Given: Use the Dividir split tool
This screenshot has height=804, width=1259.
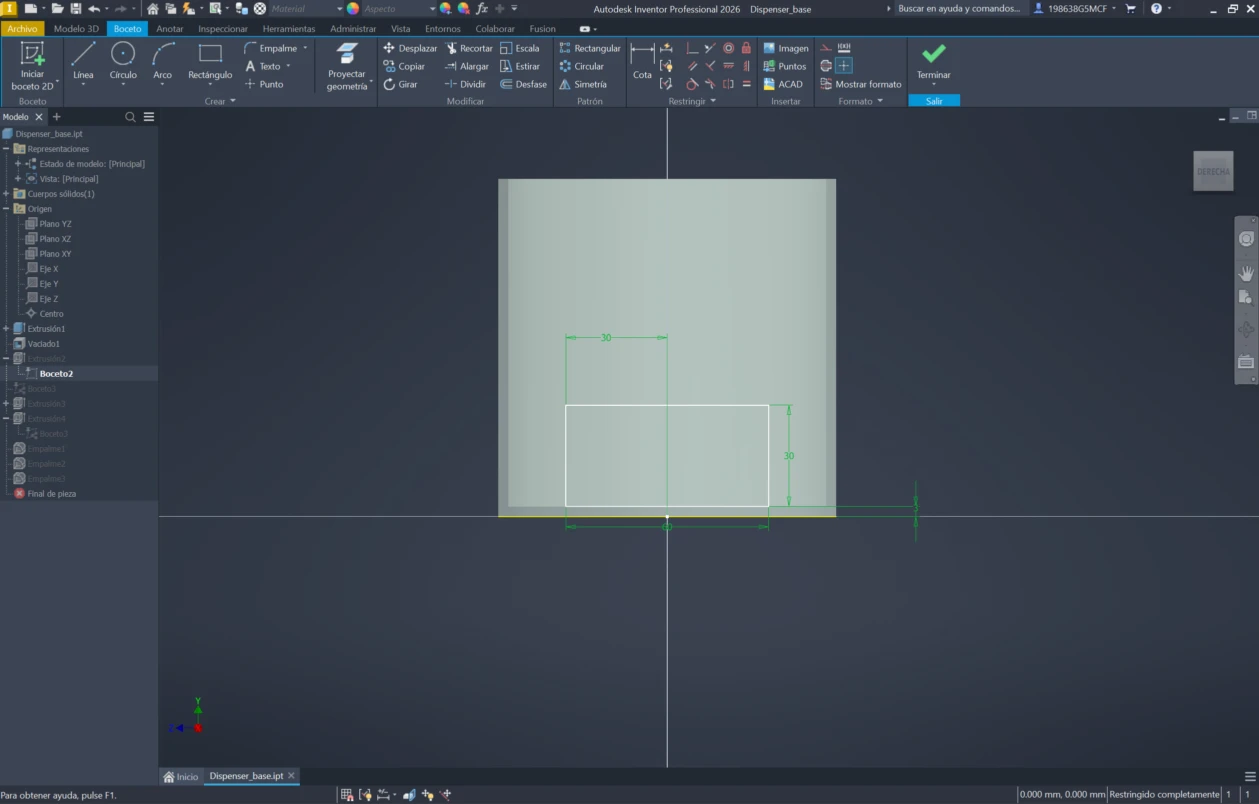Looking at the screenshot, I should click(465, 84).
